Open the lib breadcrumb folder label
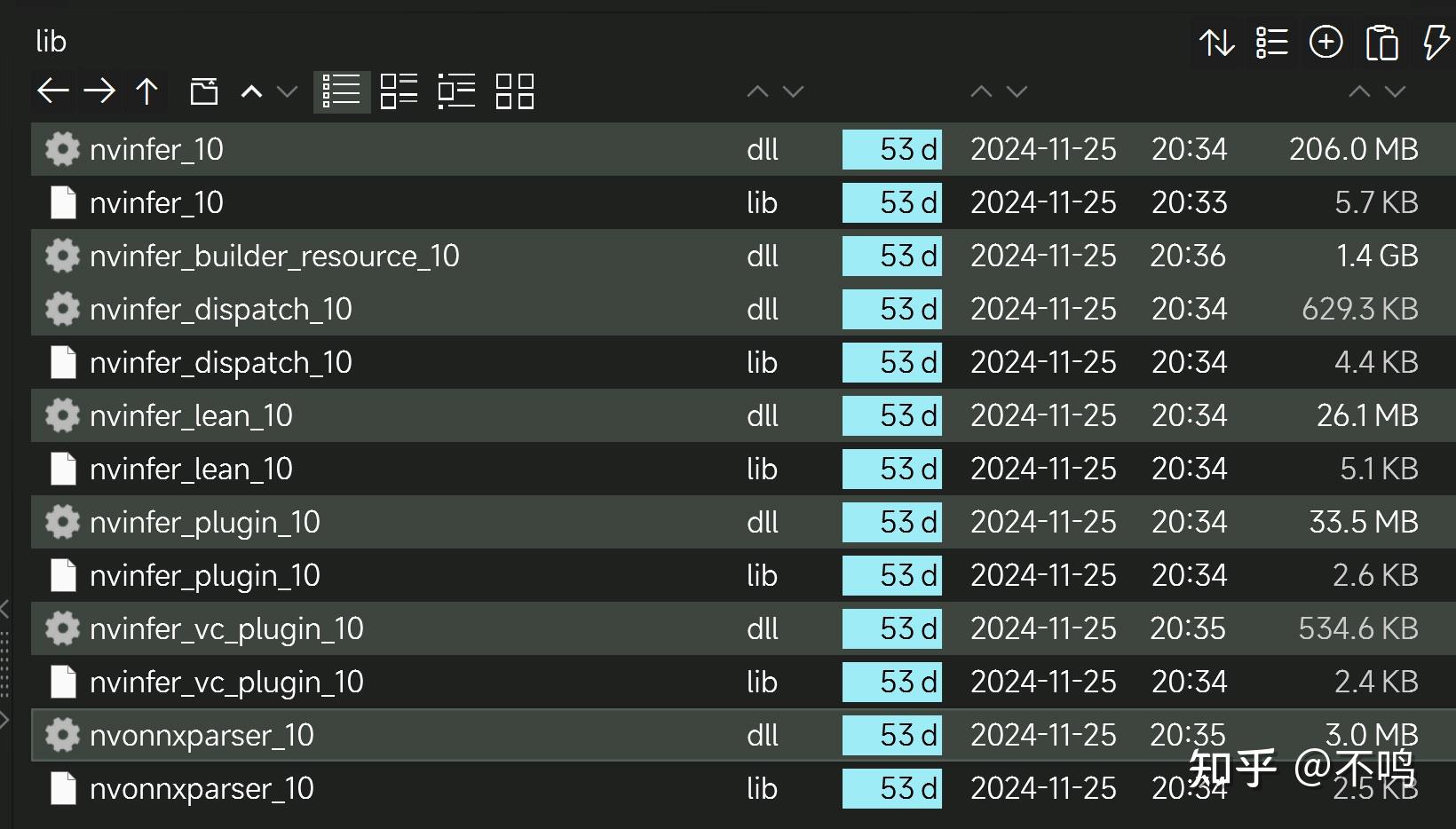This screenshot has width=1456, height=829. [50, 40]
